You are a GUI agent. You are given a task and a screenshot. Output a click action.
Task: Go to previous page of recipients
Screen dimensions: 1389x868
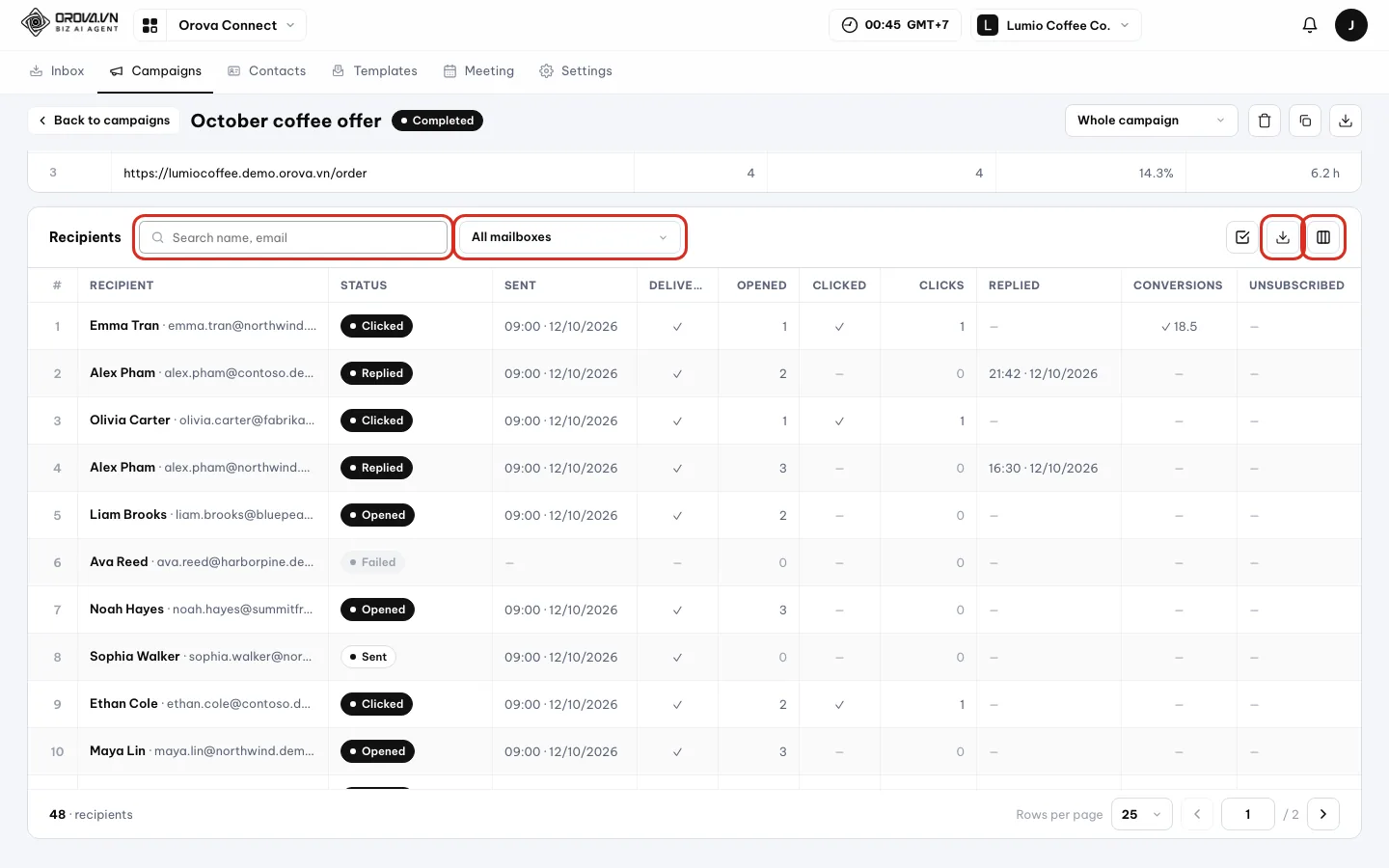[1197, 814]
